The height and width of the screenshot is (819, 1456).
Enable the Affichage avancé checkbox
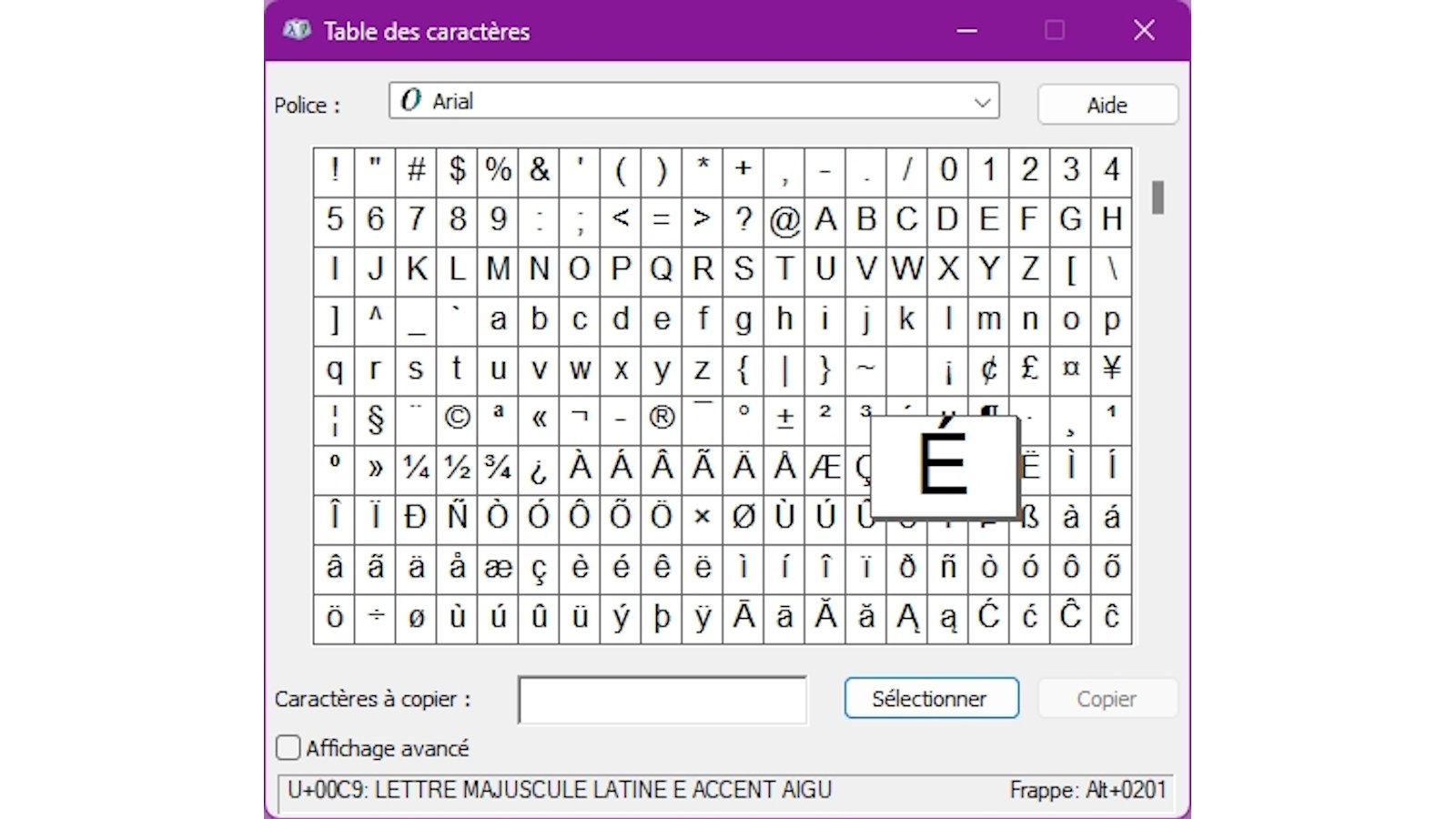[x=288, y=748]
